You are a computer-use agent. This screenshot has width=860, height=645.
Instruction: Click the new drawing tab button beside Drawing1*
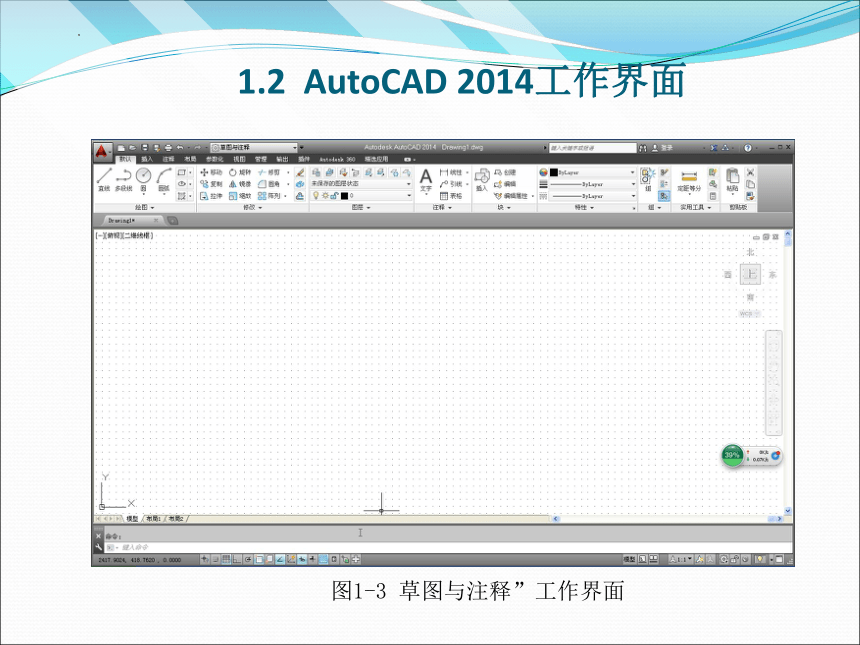173,220
